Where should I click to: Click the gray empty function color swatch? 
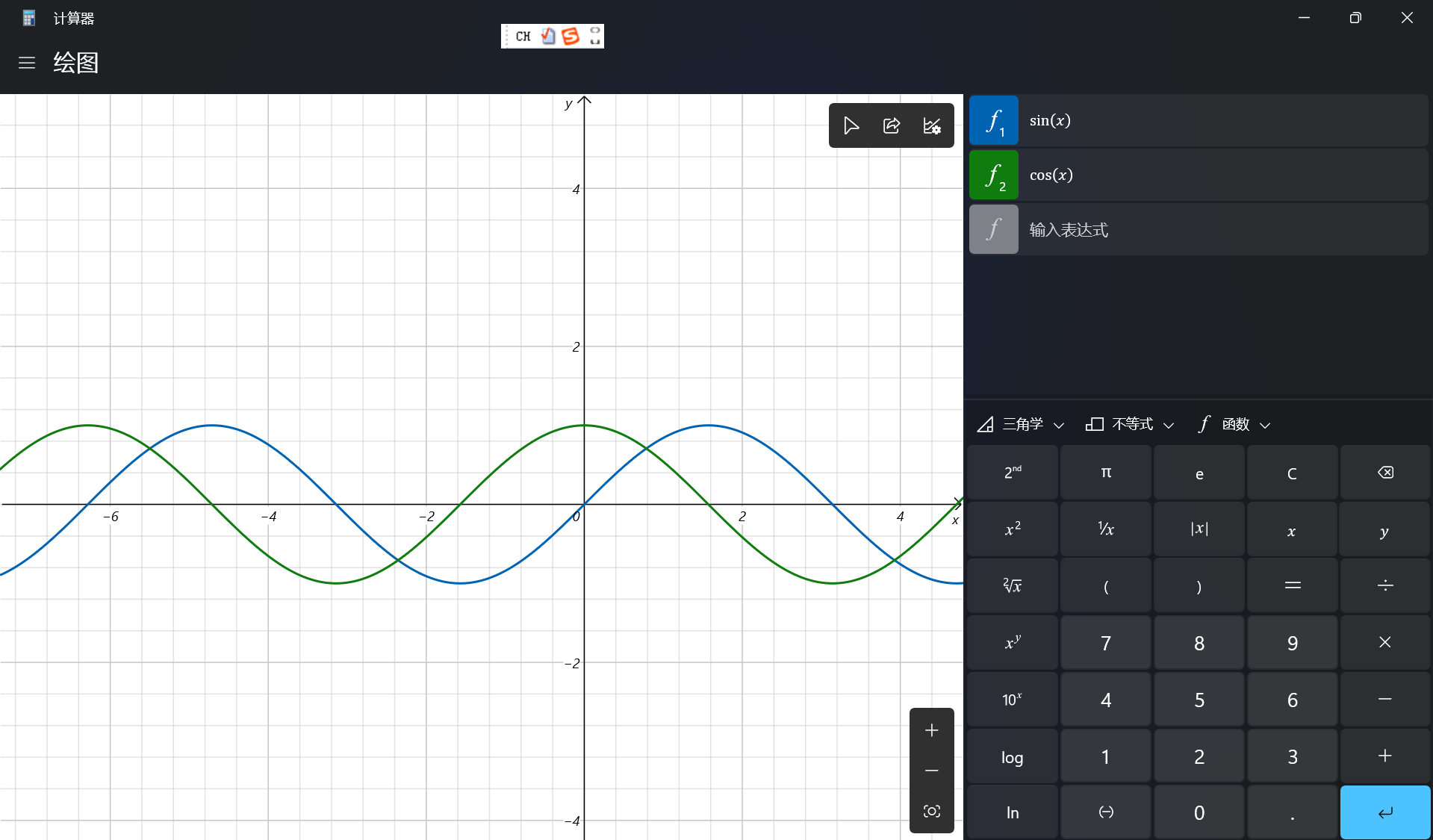coord(994,230)
